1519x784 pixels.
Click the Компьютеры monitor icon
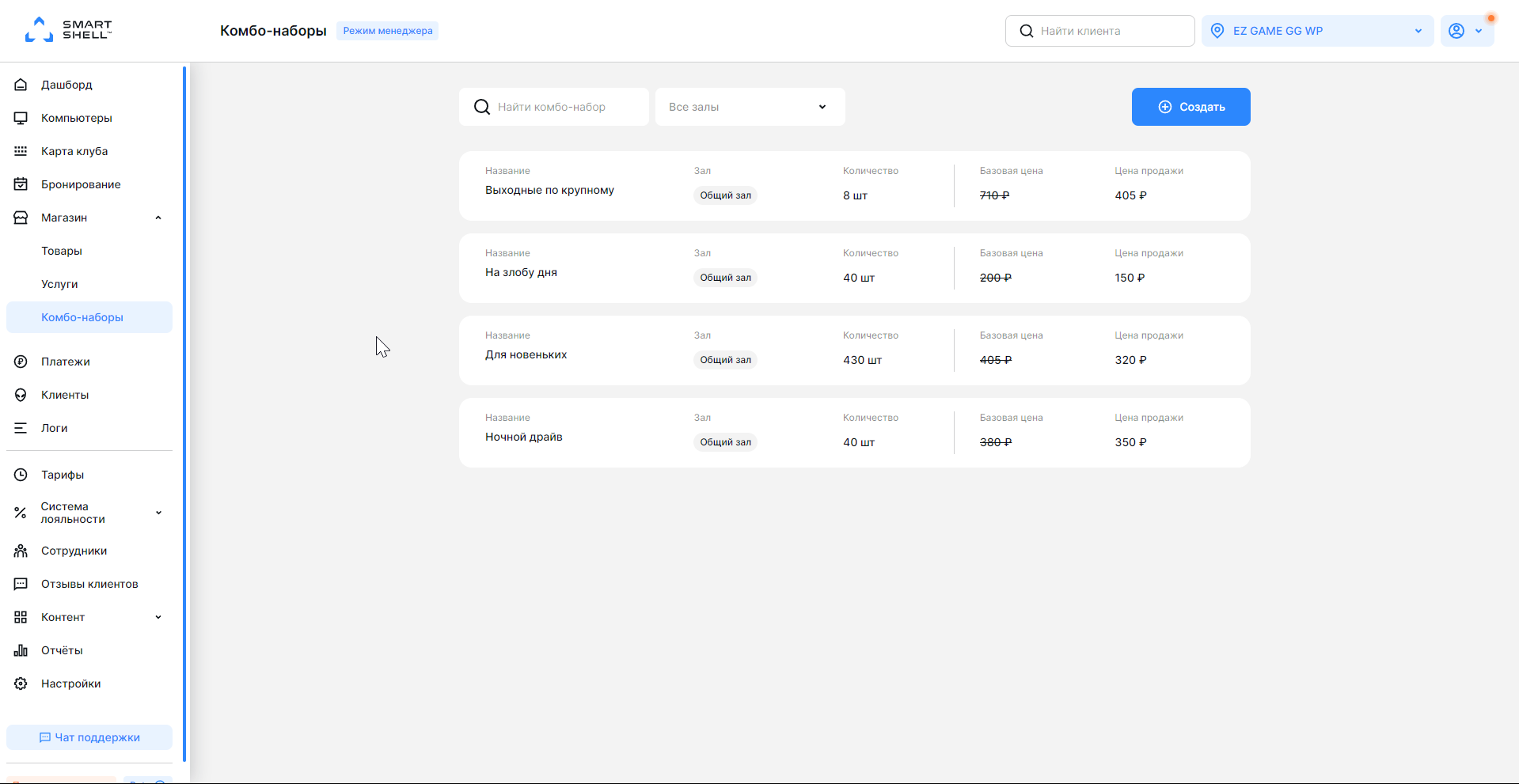click(x=21, y=118)
